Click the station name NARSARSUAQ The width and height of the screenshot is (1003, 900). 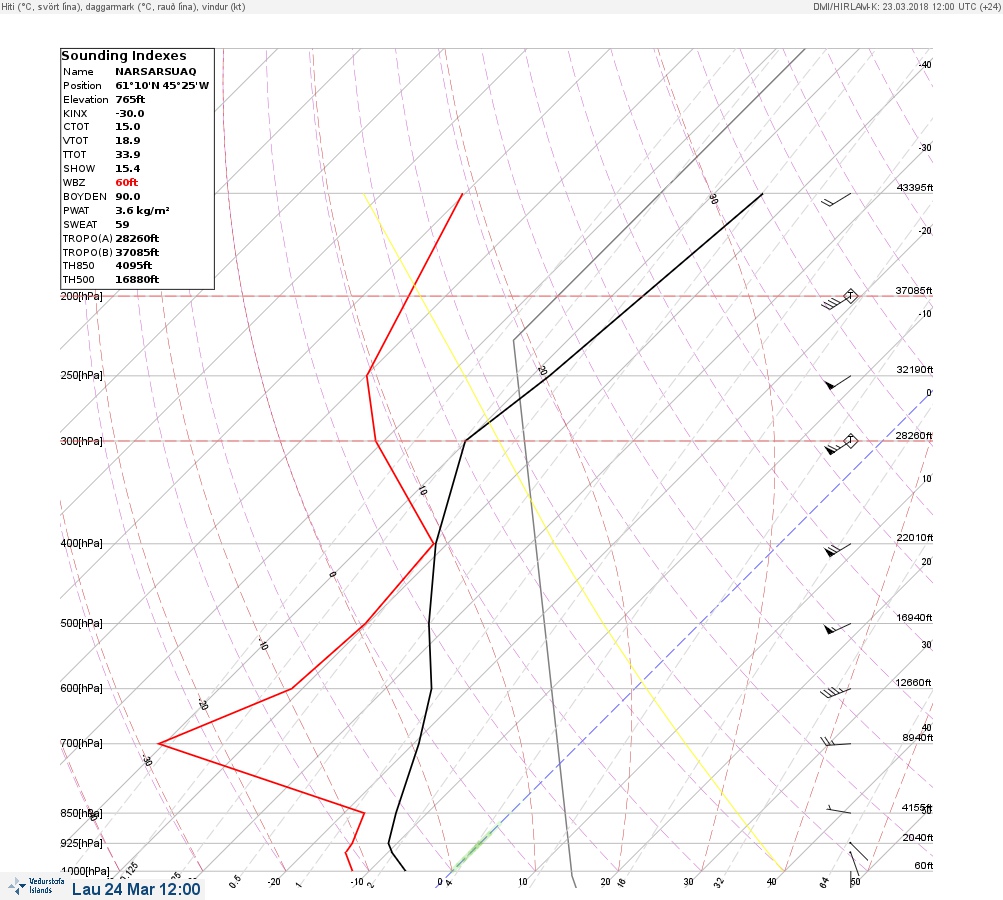pyautogui.click(x=155, y=72)
